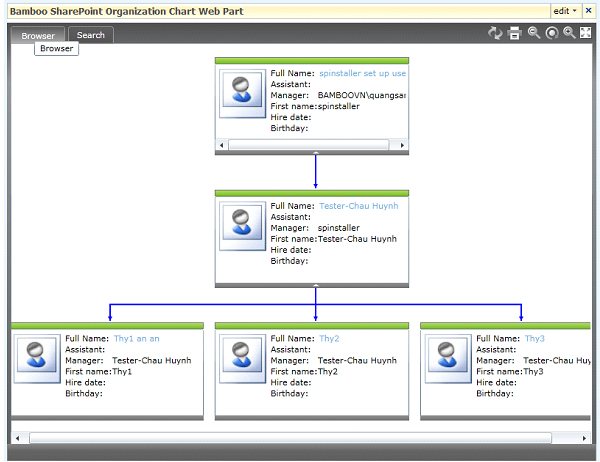600x462 pixels.
Task: Switch to the Search tab
Action: [91, 35]
